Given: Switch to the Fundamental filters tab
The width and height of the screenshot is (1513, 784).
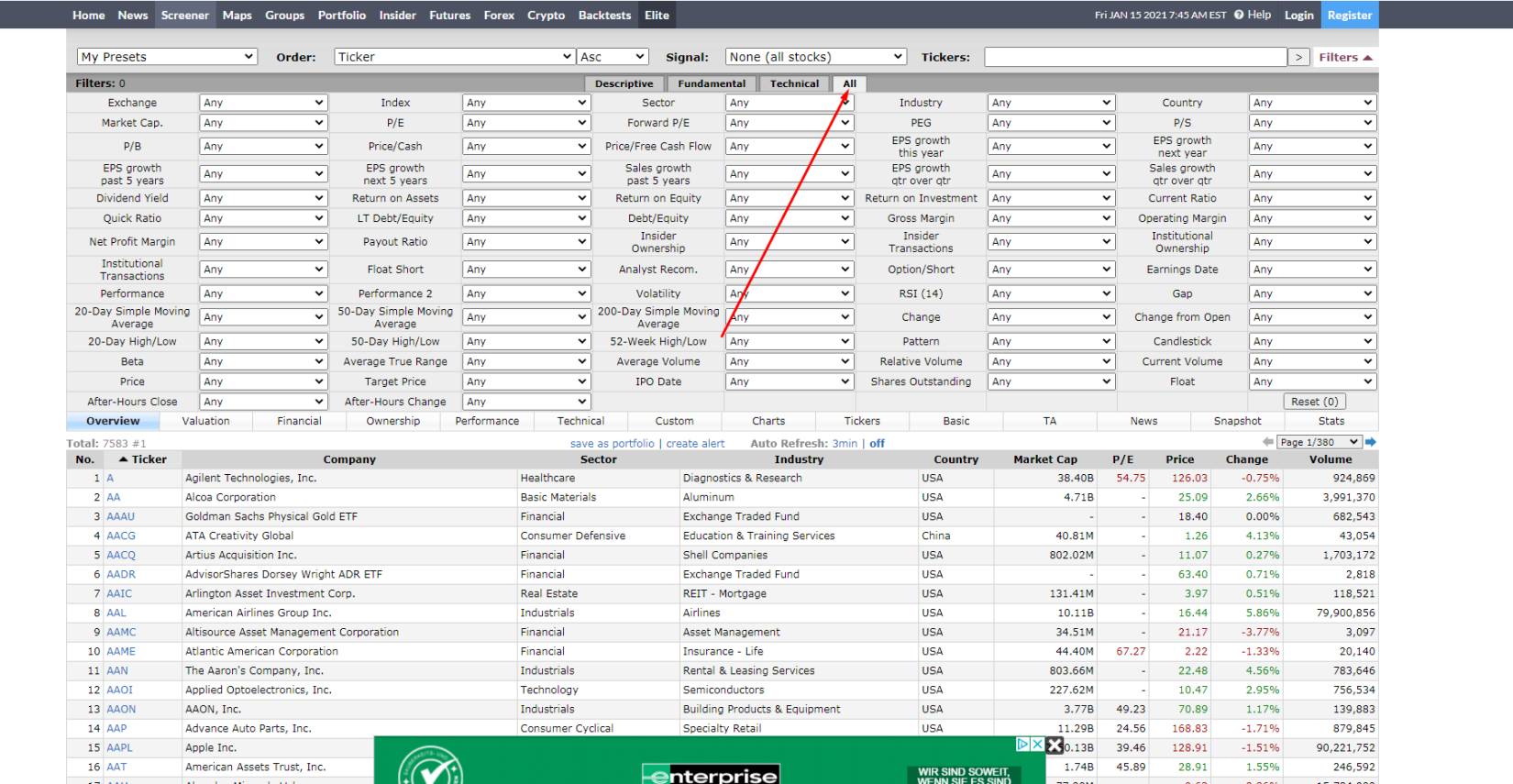Looking at the screenshot, I should click(x=712, y=83).
